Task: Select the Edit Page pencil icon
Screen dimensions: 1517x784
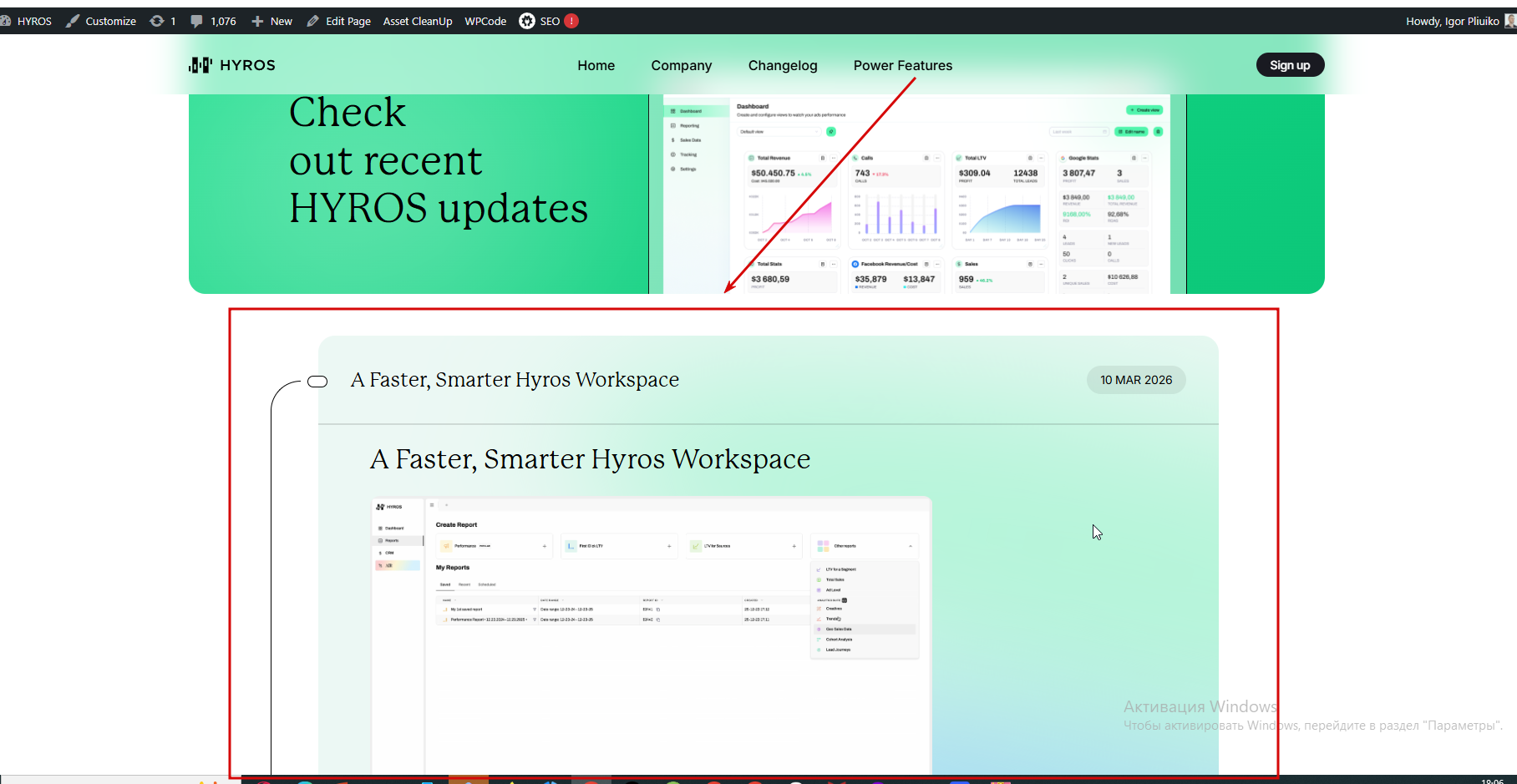Action: [313, 21]
